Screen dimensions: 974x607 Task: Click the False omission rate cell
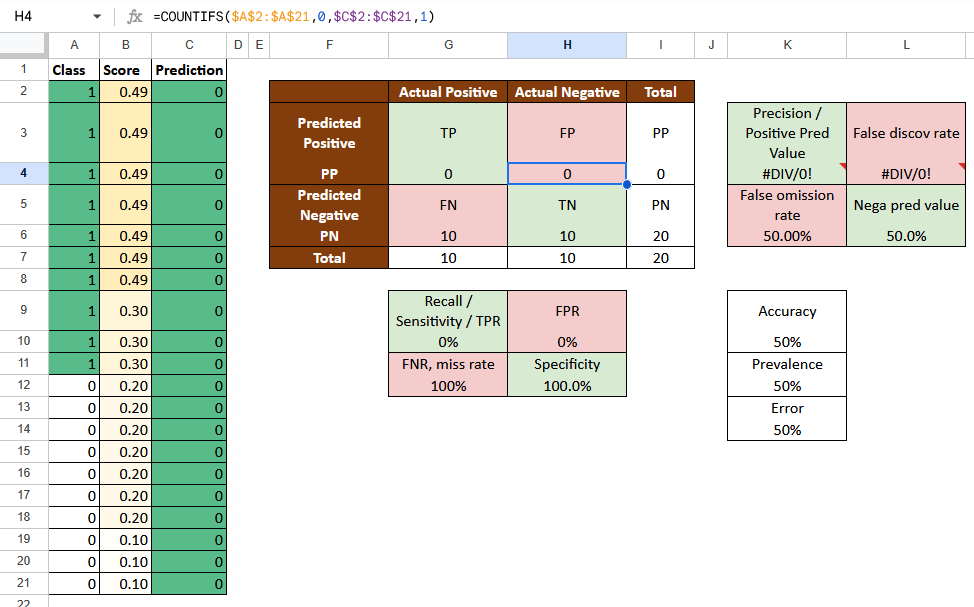click(787, 205)
